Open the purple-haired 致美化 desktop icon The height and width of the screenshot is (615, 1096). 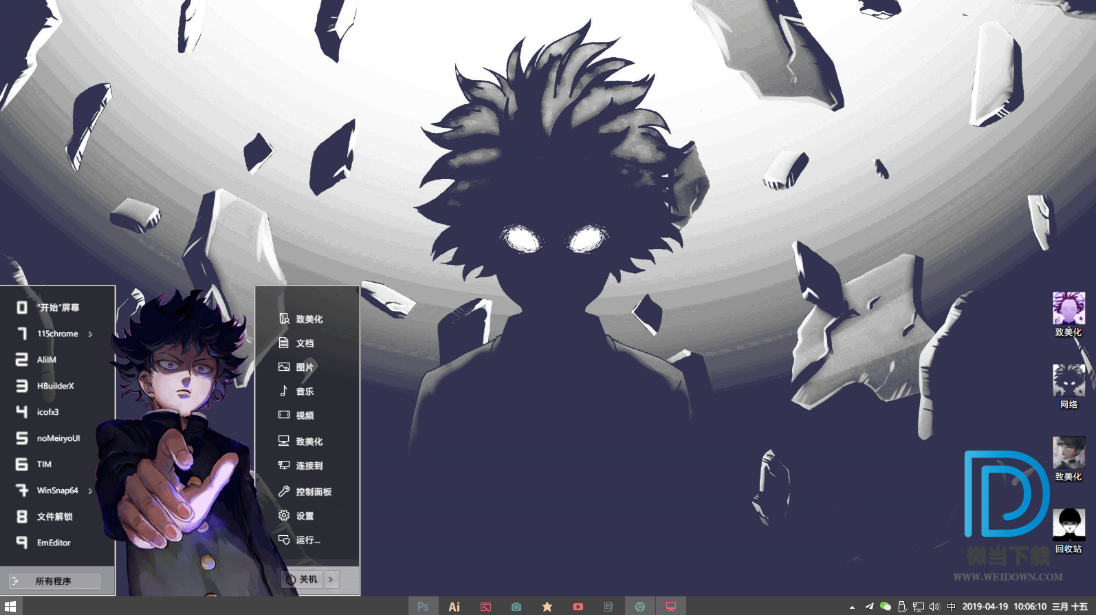[1069, 314]
